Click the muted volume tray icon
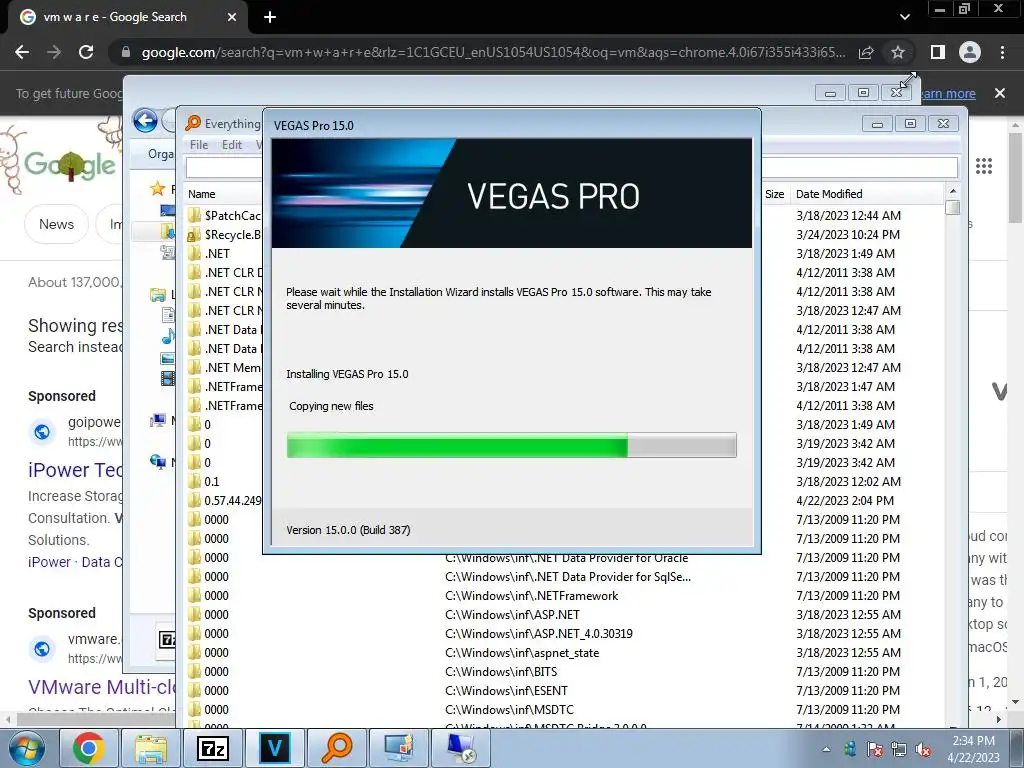This screenshot has height=768, width=1024. [x=923, y=749]
